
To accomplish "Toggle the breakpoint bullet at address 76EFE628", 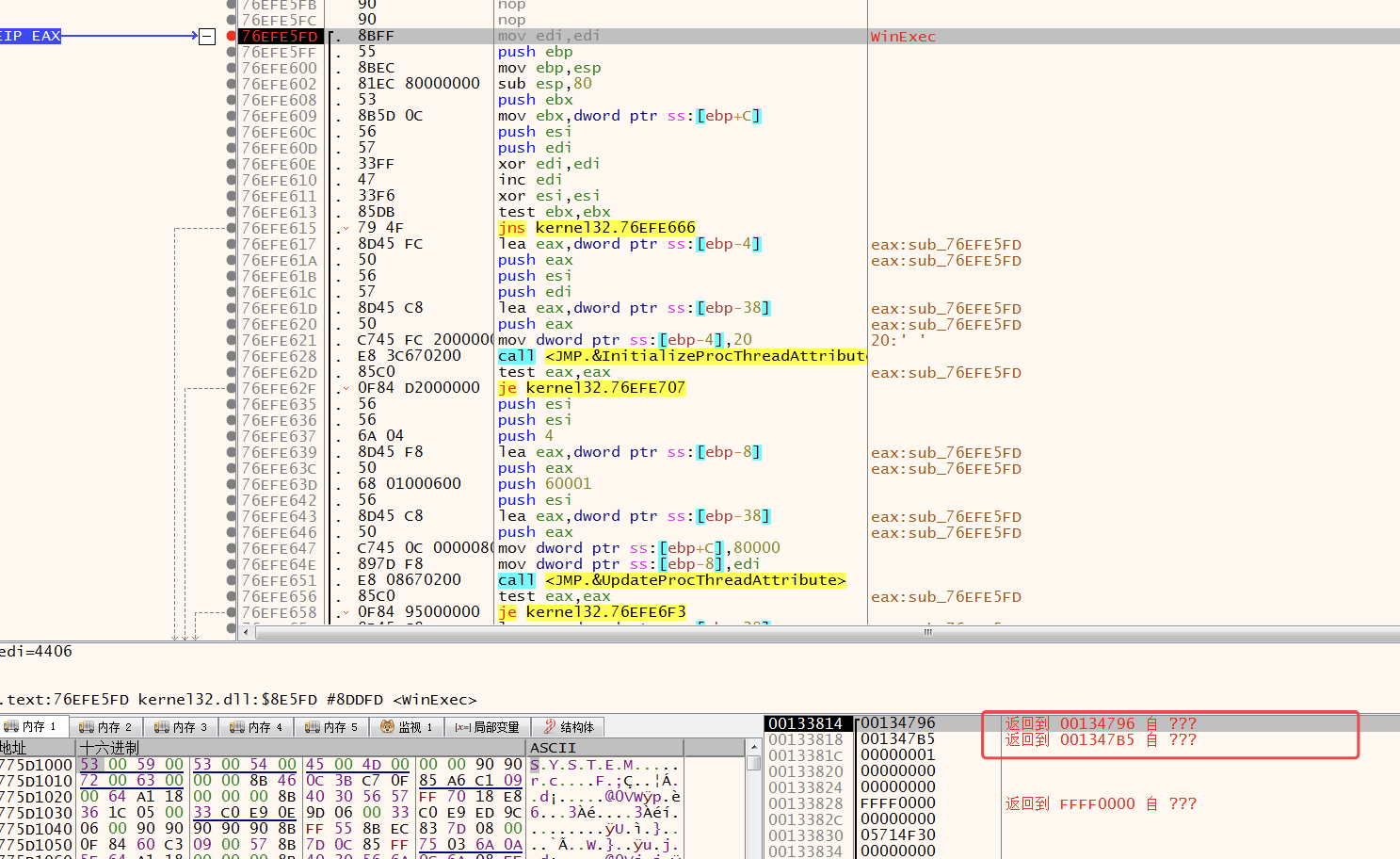I will click(232, 356).
